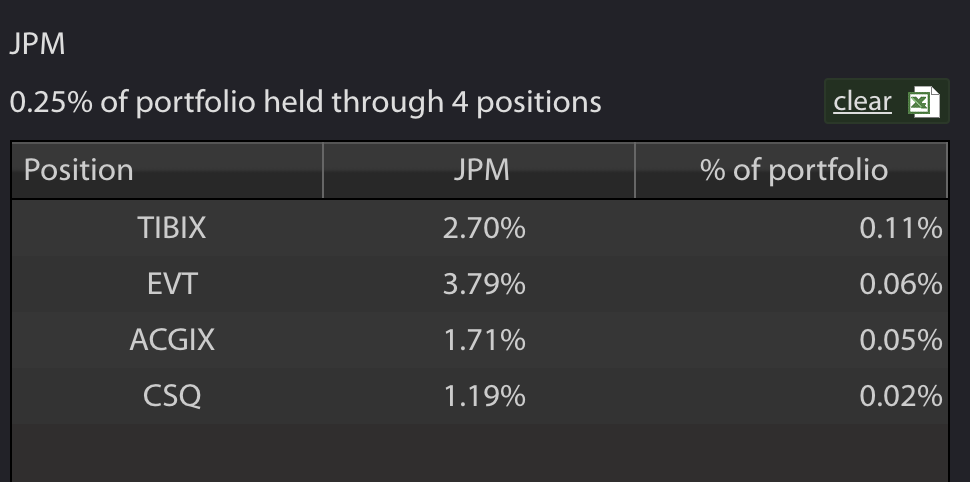The height and width of the screenshot is (482, 970).
Task: Select the ACGIX position row
Action: [x=479, y=340]
